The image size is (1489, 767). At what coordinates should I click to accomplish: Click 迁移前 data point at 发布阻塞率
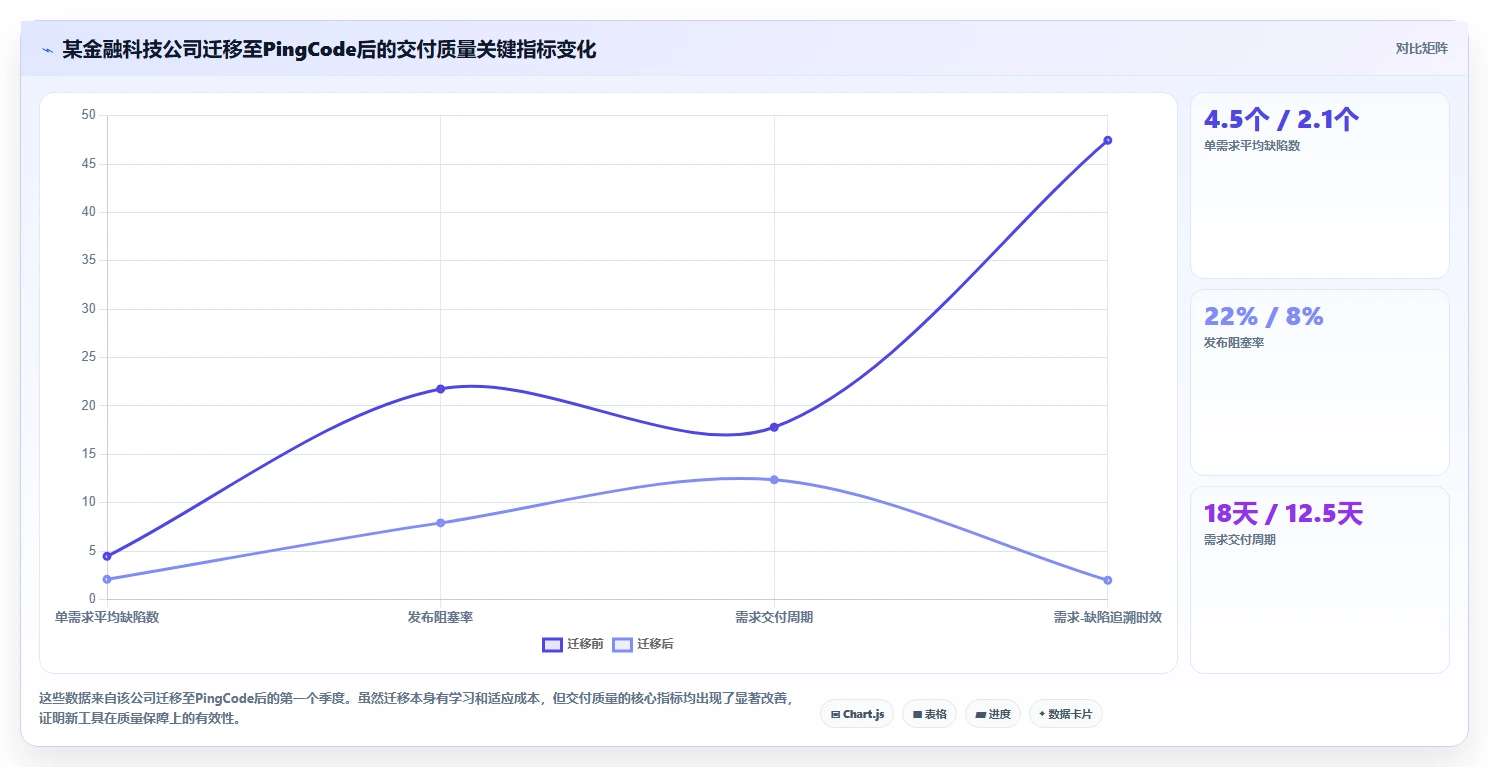coord(440,388)
